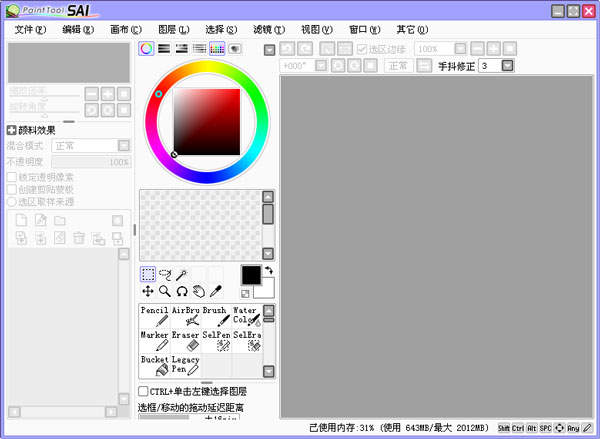The width and height of the screenshot is (600, 439).
Task: Select the AirBrush tool
Action: coord(186,316)
